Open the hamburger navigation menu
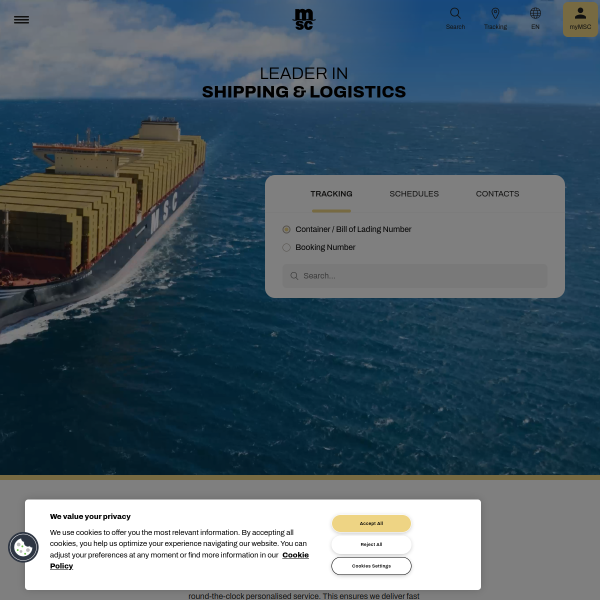 coord(21,19)
